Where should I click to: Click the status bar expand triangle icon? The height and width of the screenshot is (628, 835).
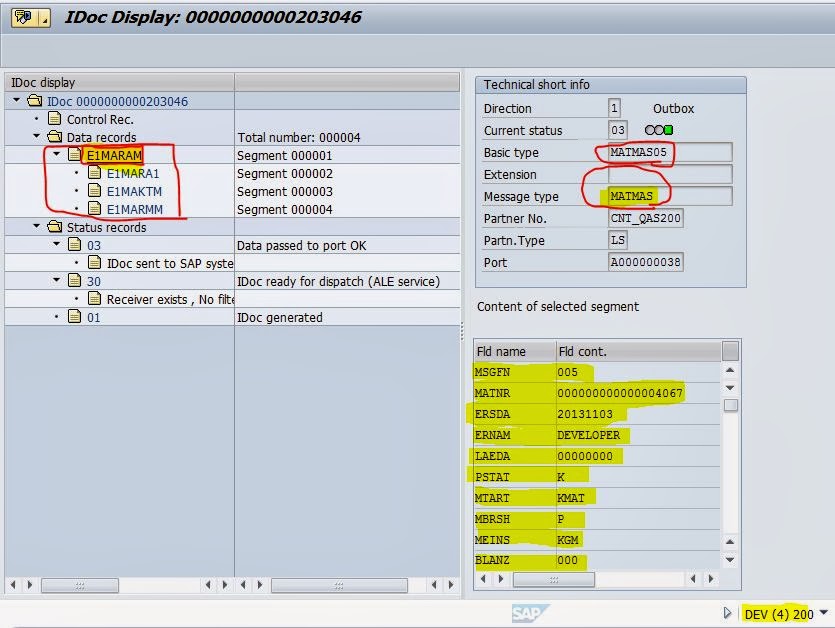pyautogui.click(x=727, y=613)
